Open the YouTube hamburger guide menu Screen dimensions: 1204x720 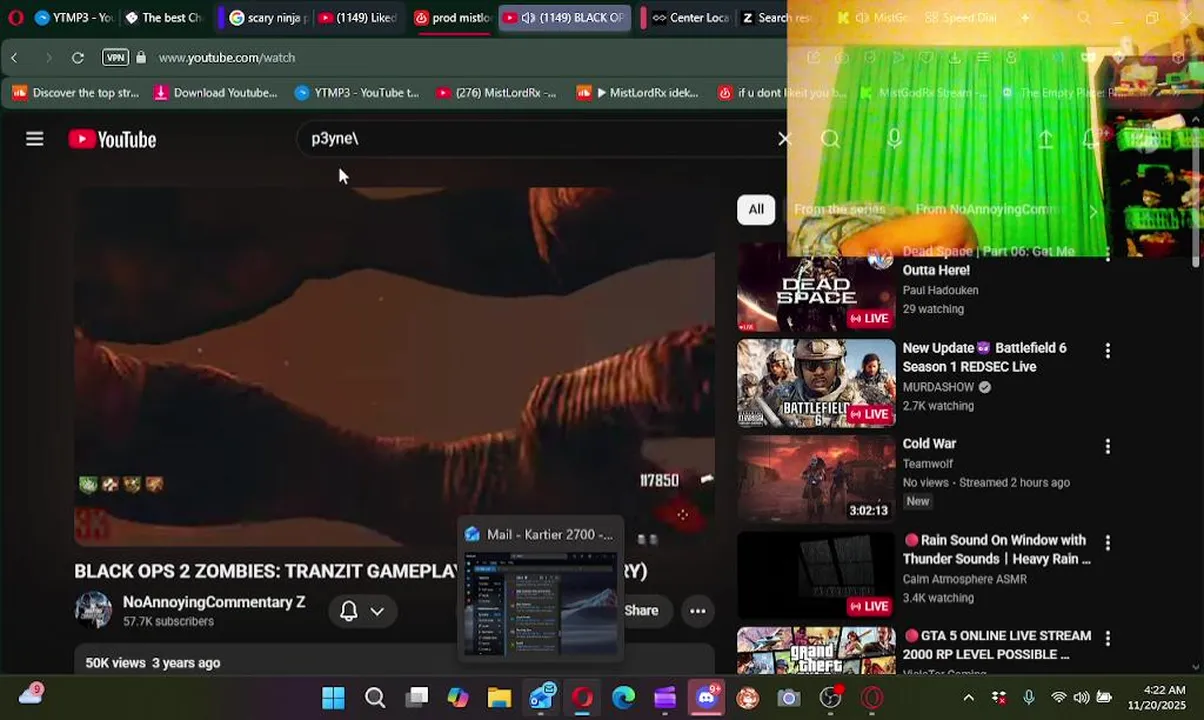coord(35,139)
